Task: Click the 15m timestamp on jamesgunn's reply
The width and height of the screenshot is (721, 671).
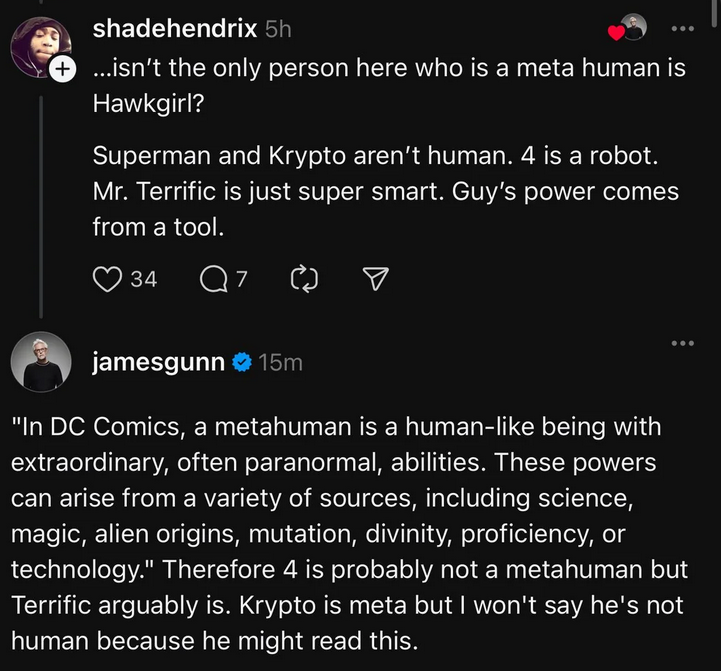Action: coord(280,362)
